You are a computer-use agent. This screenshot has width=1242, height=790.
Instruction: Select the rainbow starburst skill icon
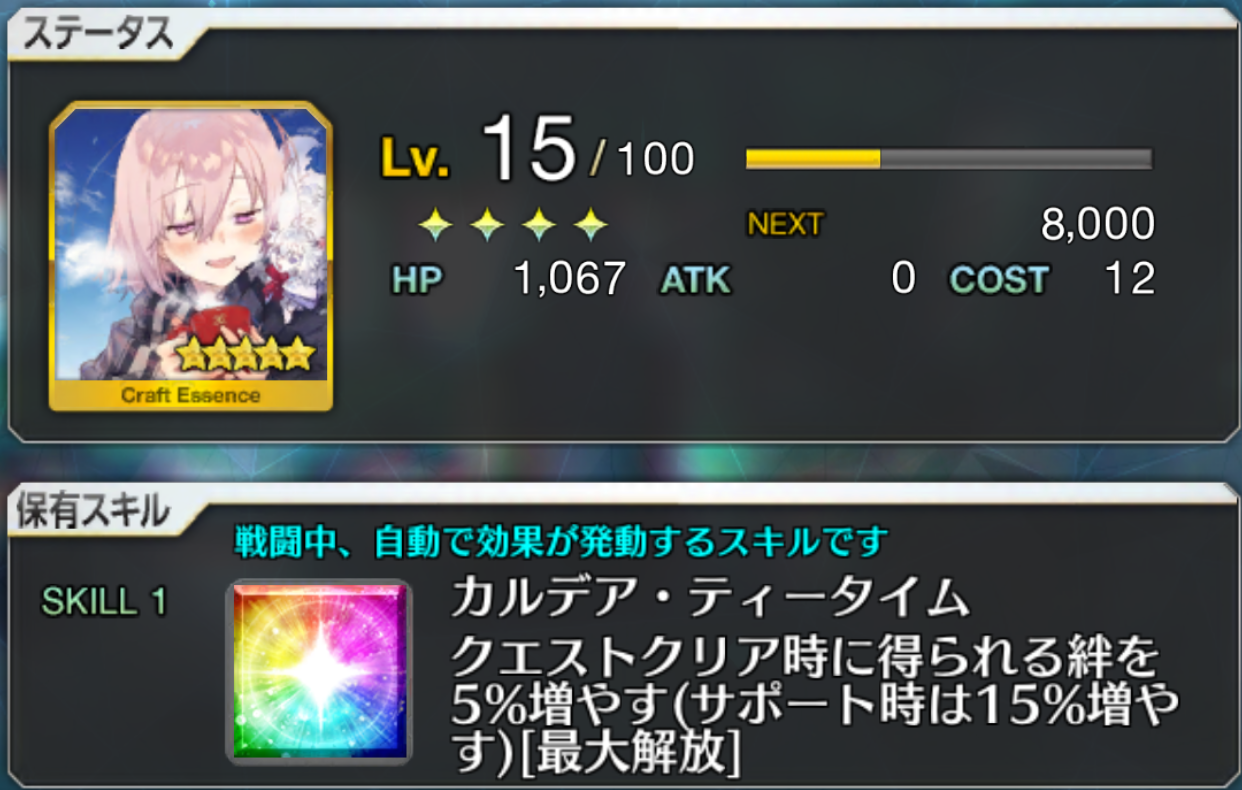(320, 672)
